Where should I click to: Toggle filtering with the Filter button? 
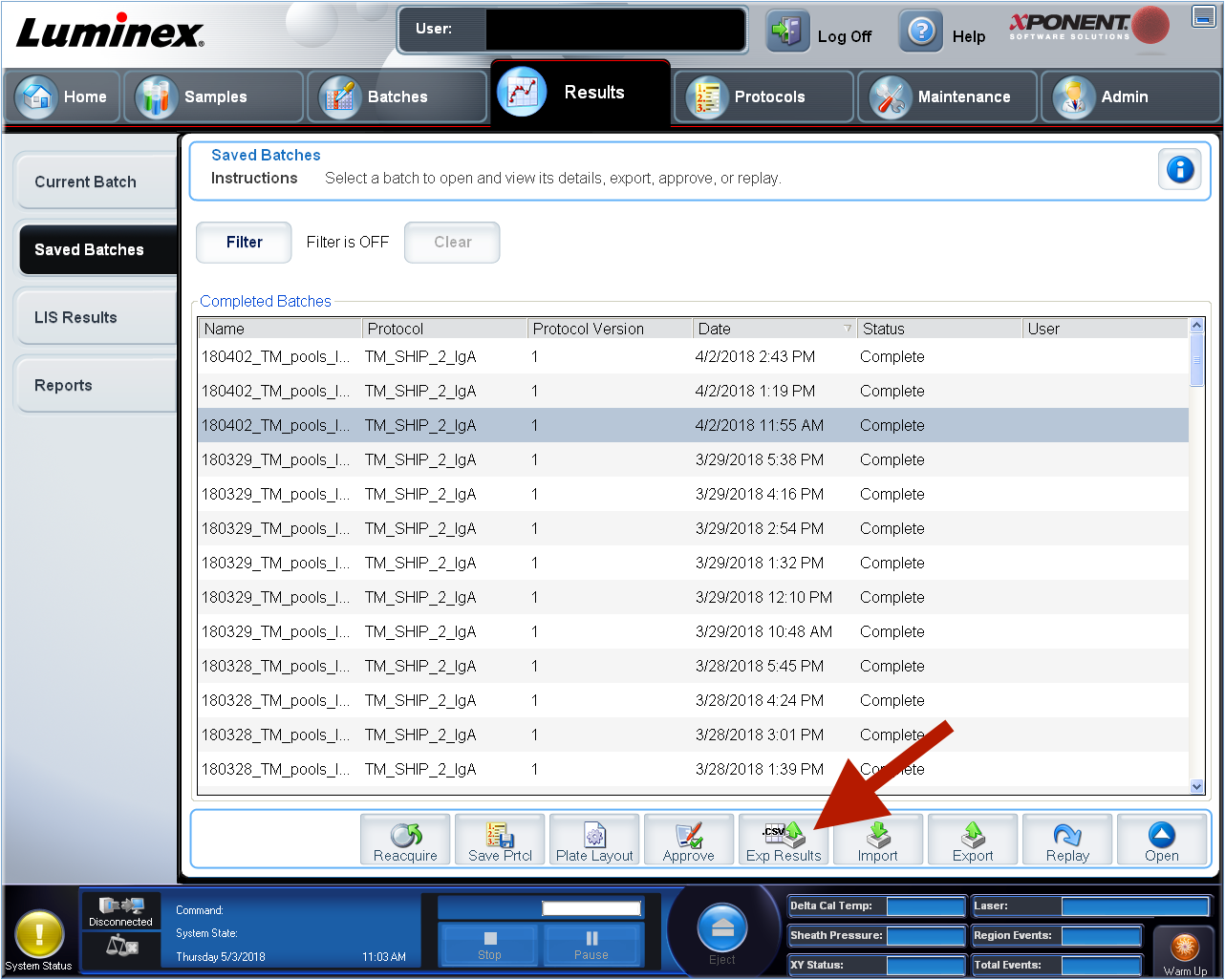click(x=243, y=242)
